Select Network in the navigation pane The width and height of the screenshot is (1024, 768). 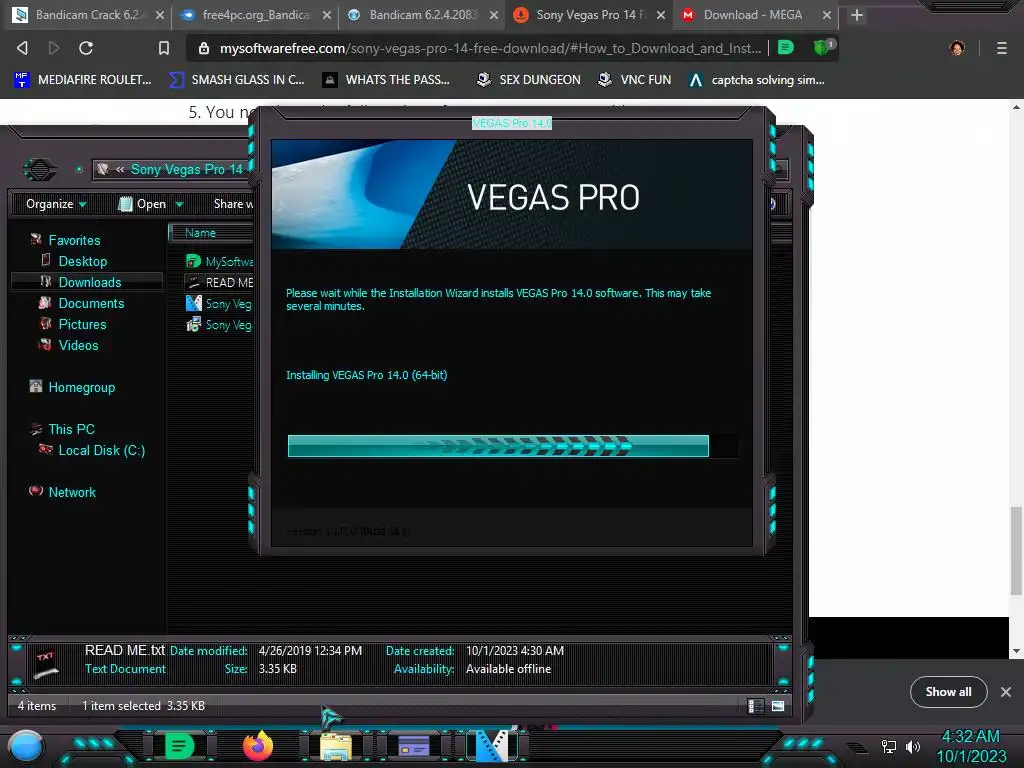pyautogui.click(x=72, y=492)
